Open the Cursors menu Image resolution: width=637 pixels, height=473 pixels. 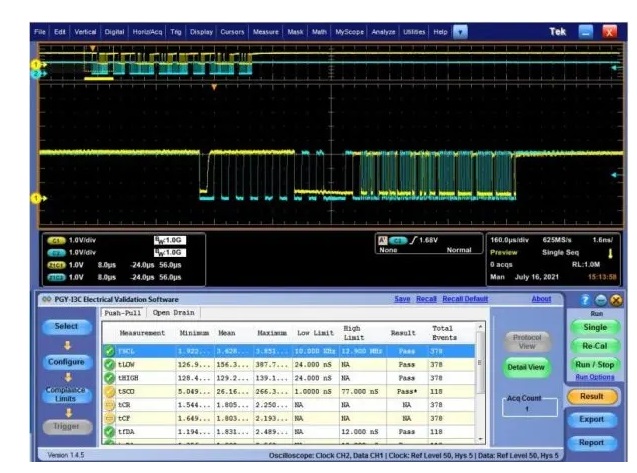click(232, 32)
